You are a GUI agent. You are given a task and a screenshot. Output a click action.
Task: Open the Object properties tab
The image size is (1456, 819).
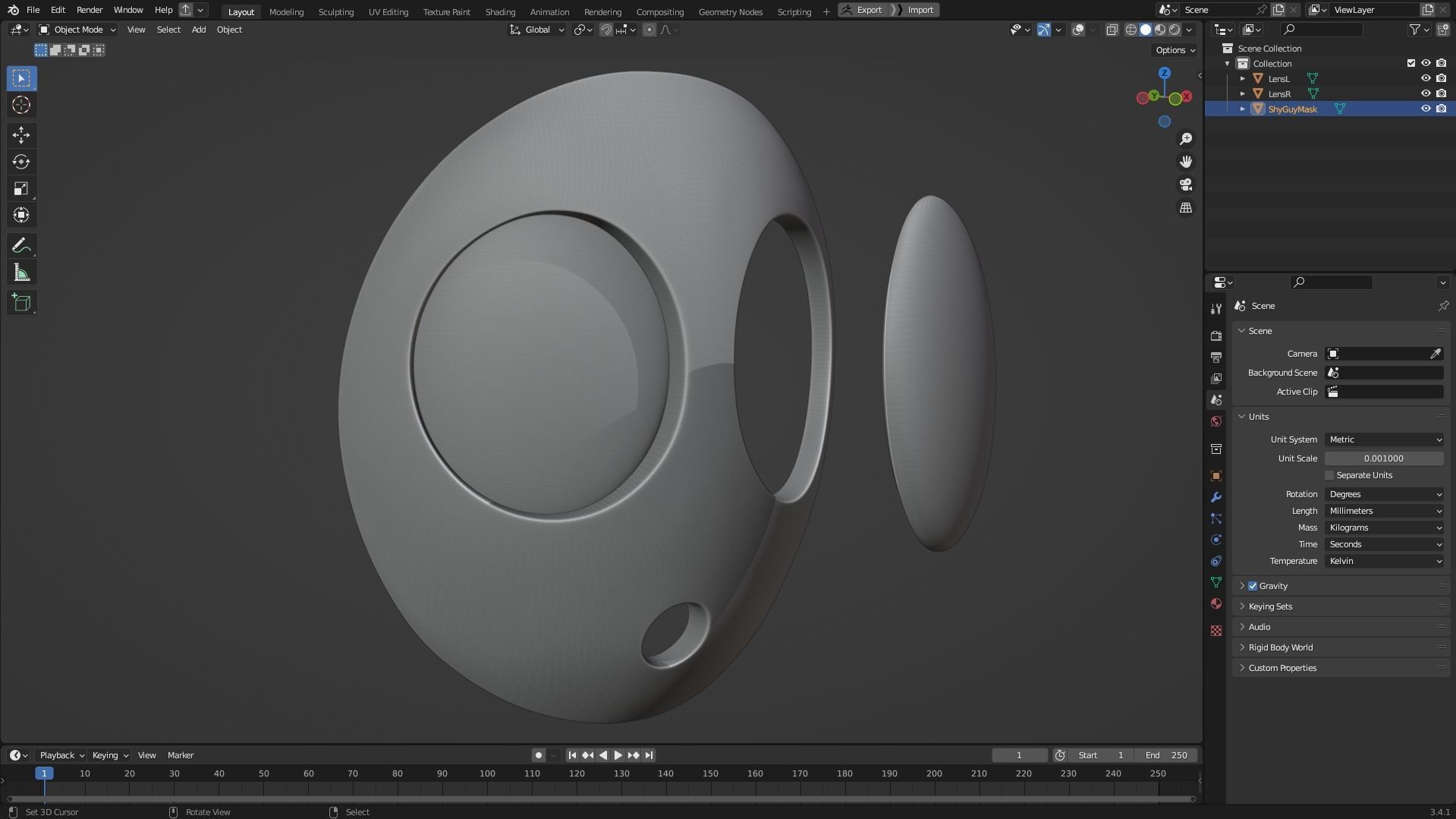click(x=1216, y=476)
